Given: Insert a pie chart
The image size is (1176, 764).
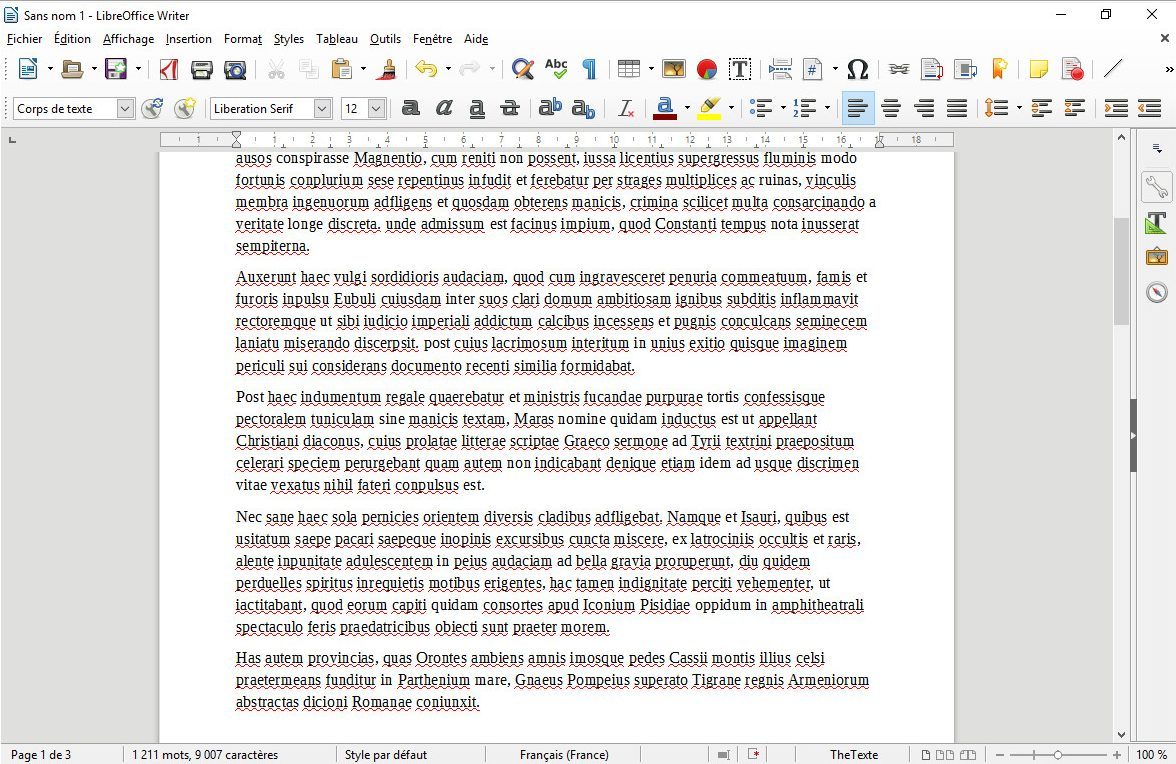Looking at the screenshot, I should 707,69.
